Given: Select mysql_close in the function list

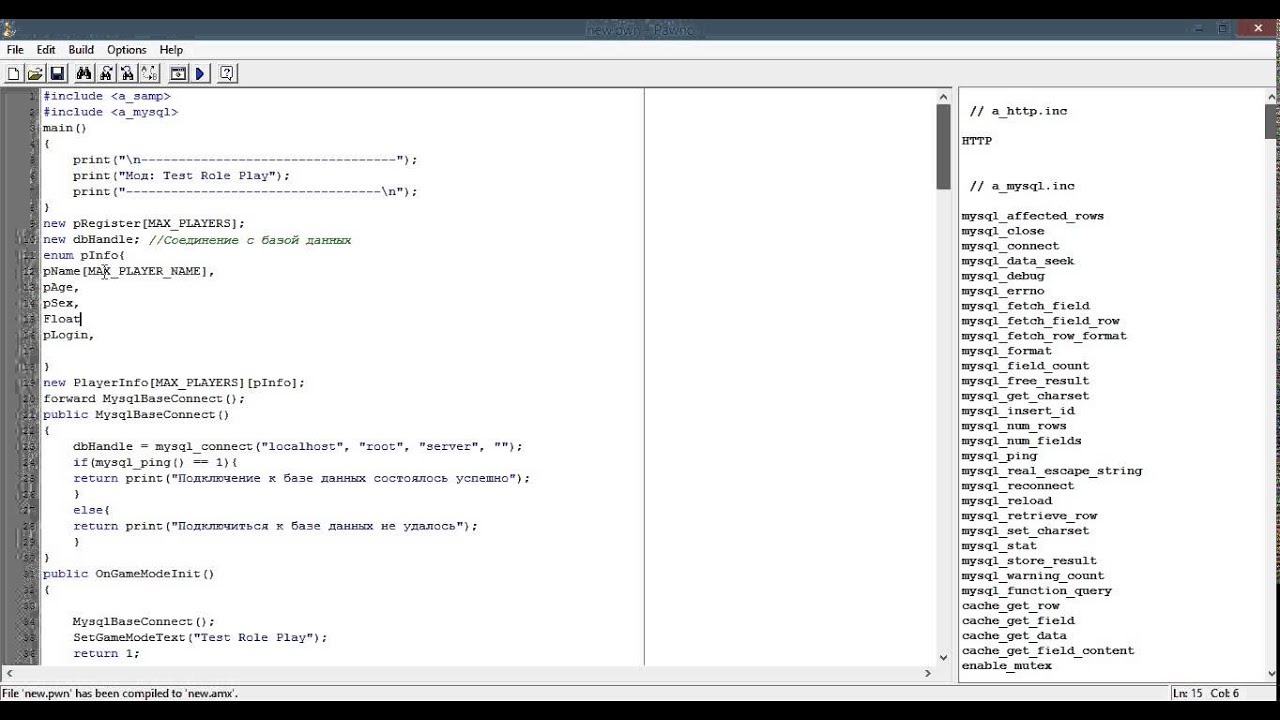Looking at the screenshot, I should pyautogui.click(x=1003, y=231).
